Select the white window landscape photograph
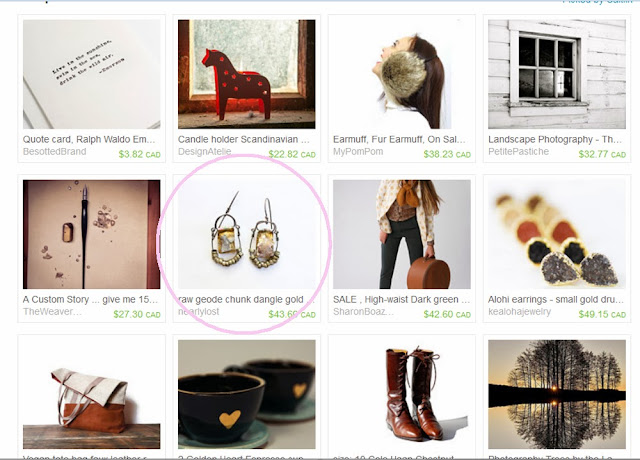 557,74
